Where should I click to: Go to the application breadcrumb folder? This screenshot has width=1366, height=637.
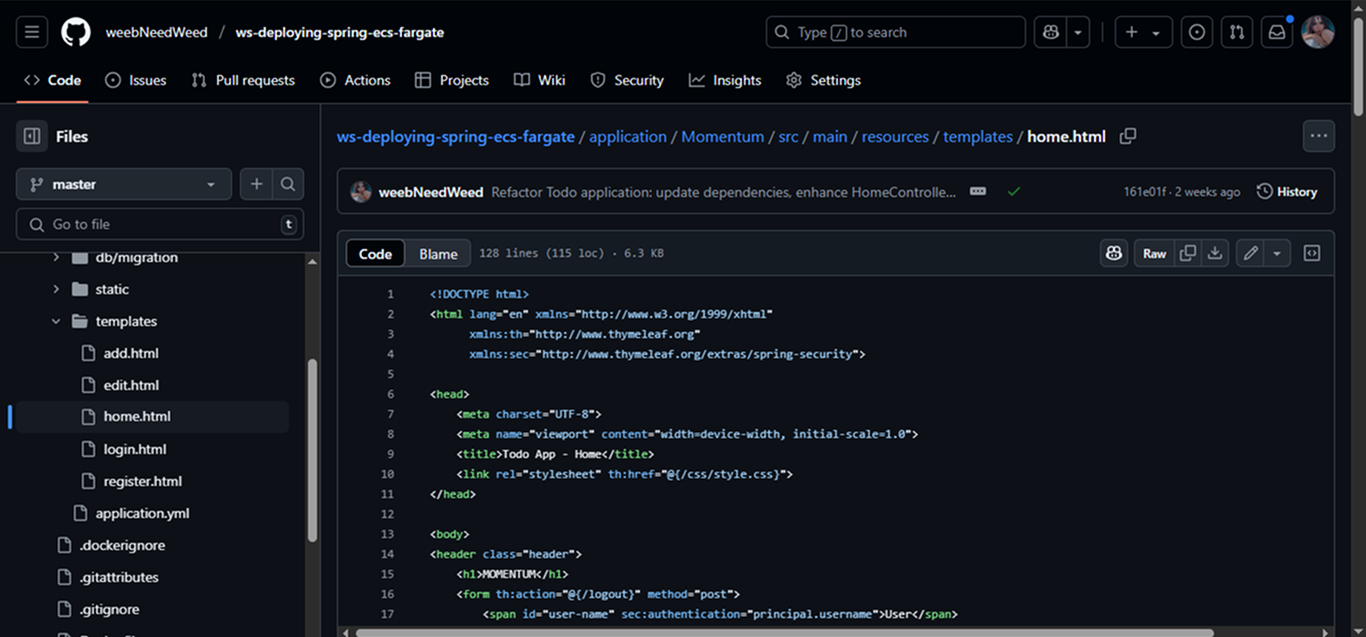(628, 137)
